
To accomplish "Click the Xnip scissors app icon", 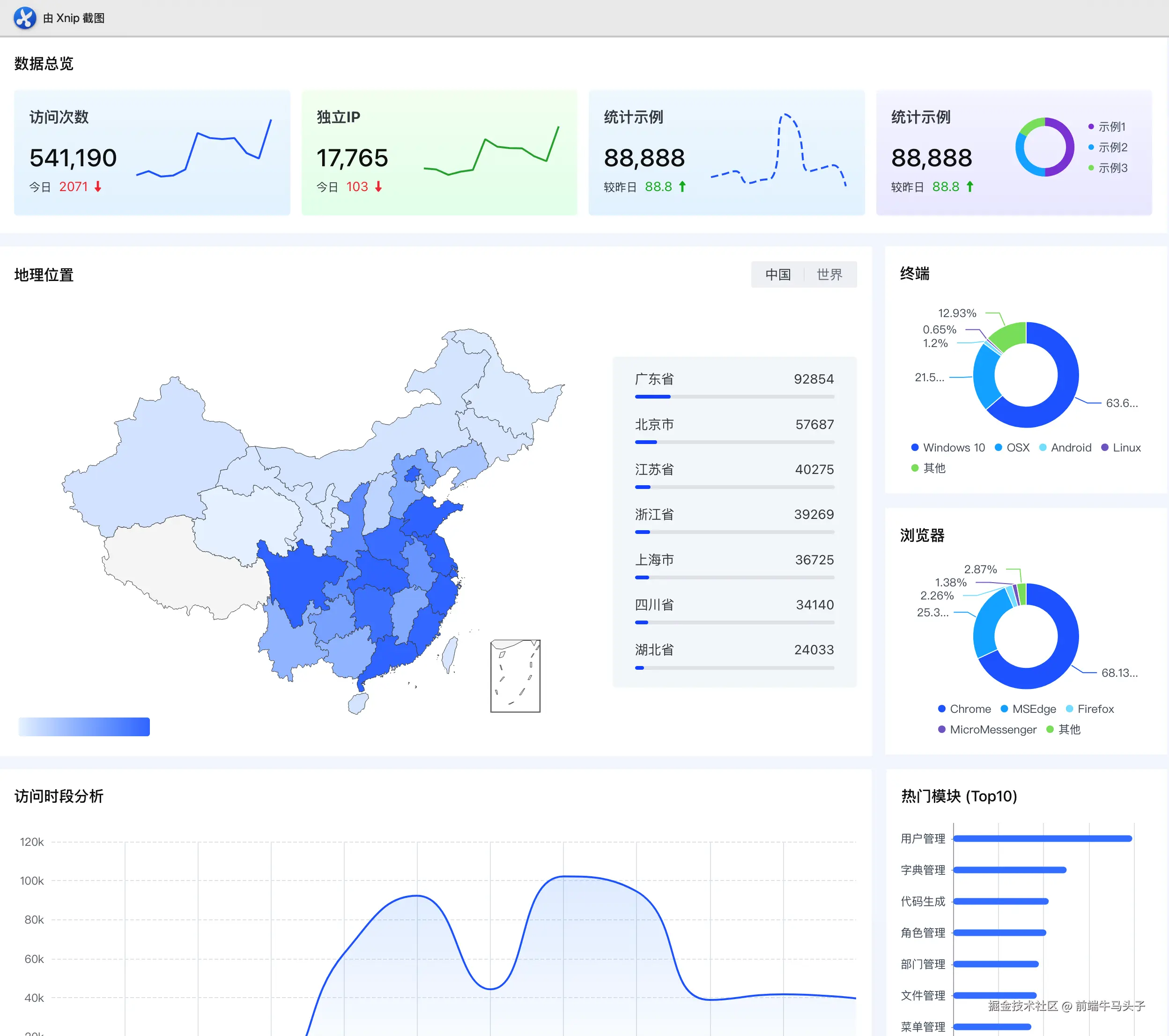I will point(25,18).
